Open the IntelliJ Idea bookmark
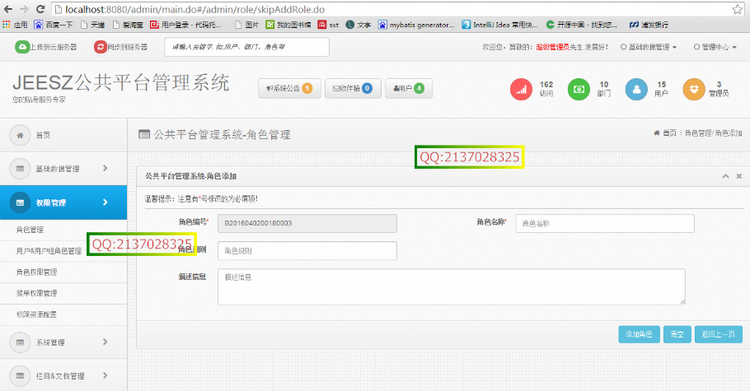This screenshot has width=750, height=391. pos(499,24)
